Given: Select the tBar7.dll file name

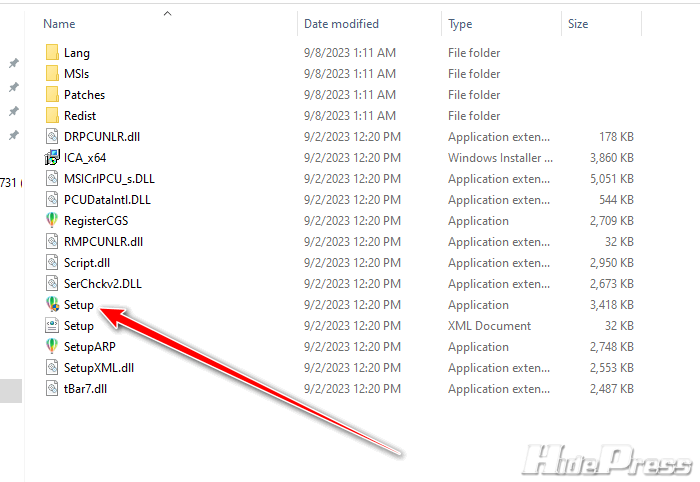Looking at the screenshot, I should (85, 389).
